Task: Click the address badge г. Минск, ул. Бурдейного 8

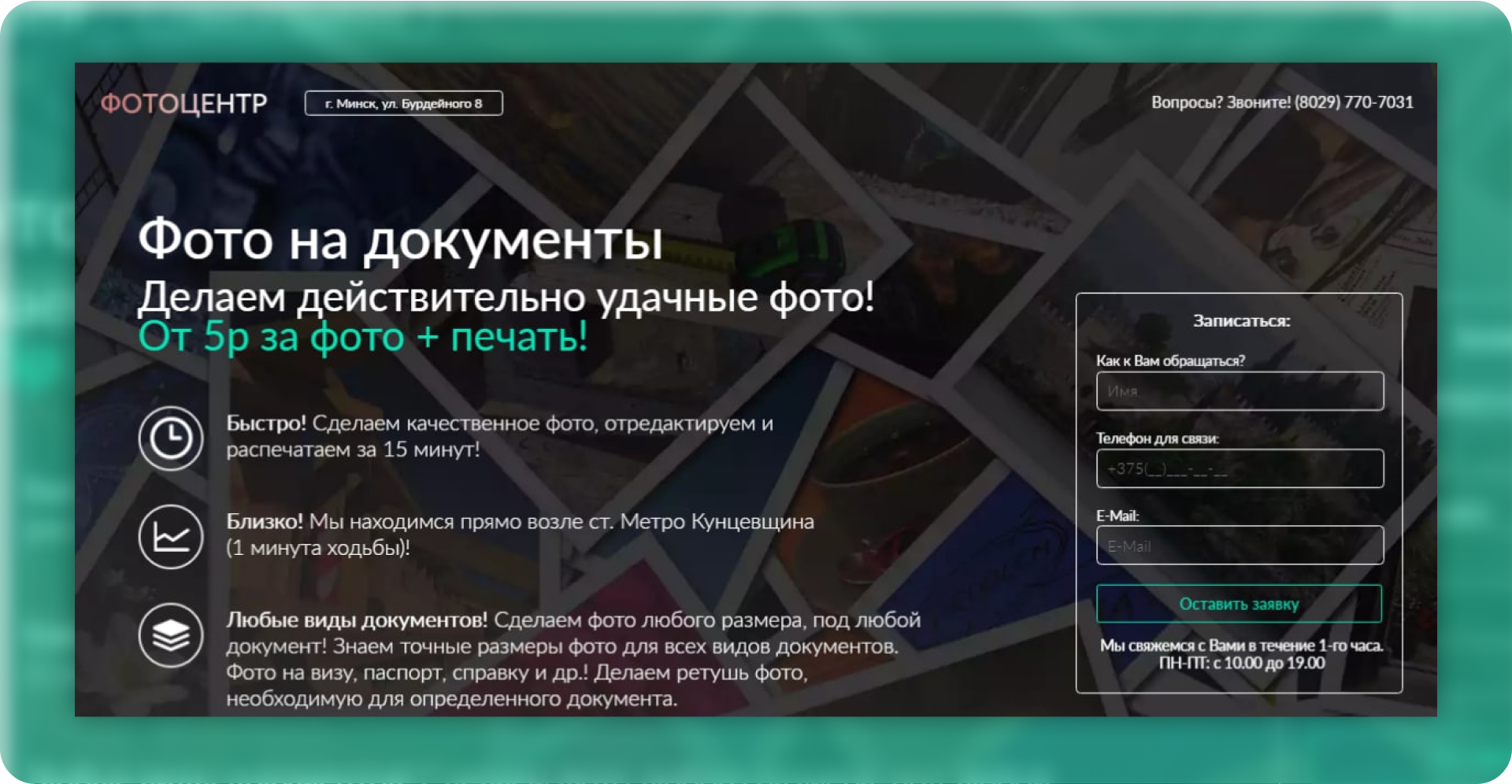Action: tap(404, 103)
